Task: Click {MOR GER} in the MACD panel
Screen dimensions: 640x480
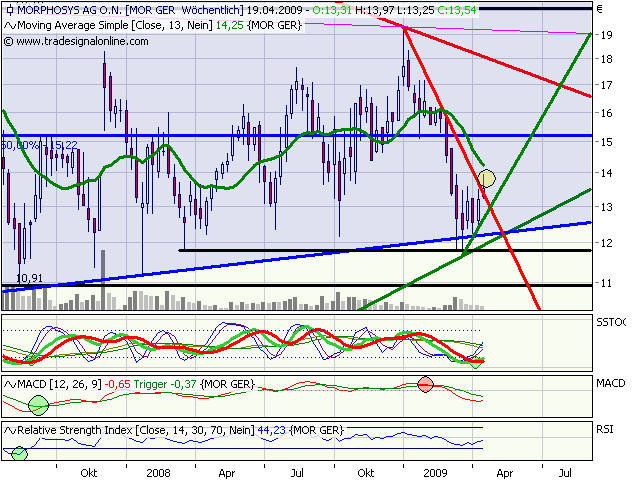Action: 227,384
